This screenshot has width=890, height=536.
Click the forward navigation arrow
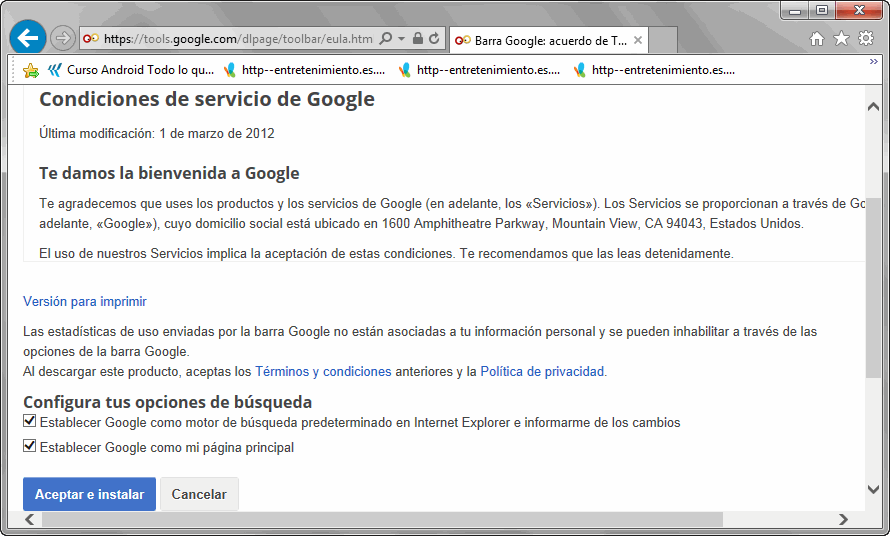coord(62,39)
